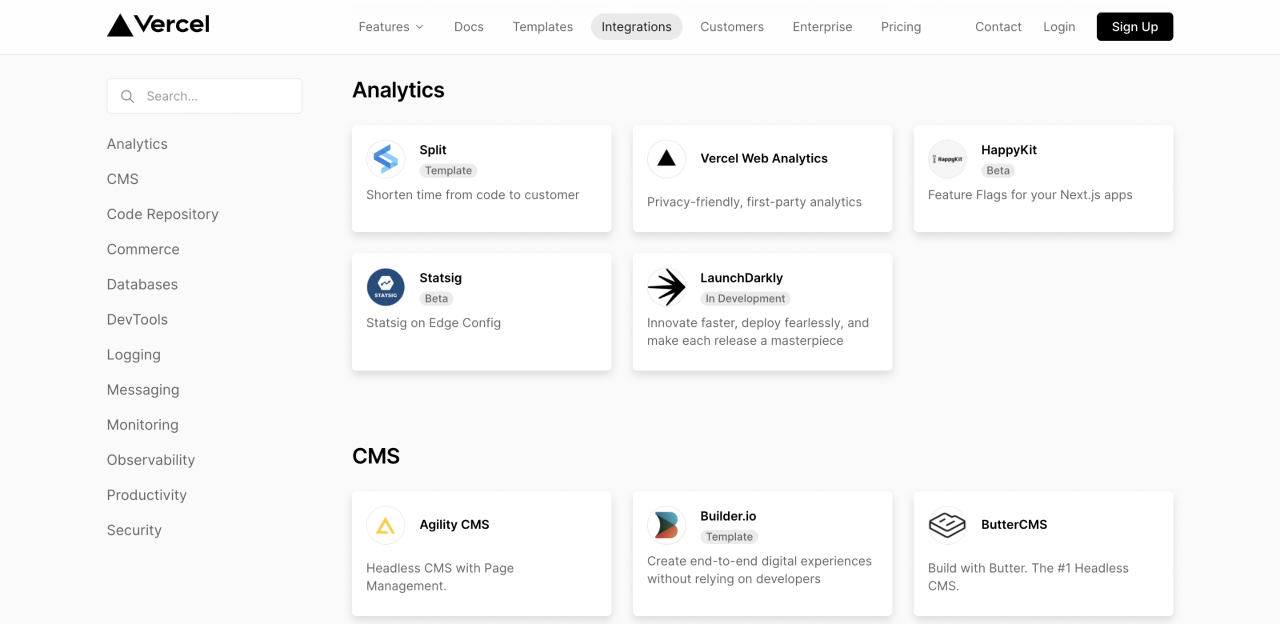
Task: Click 'Shorten time from code to customer'
Action: click(473, 195)
